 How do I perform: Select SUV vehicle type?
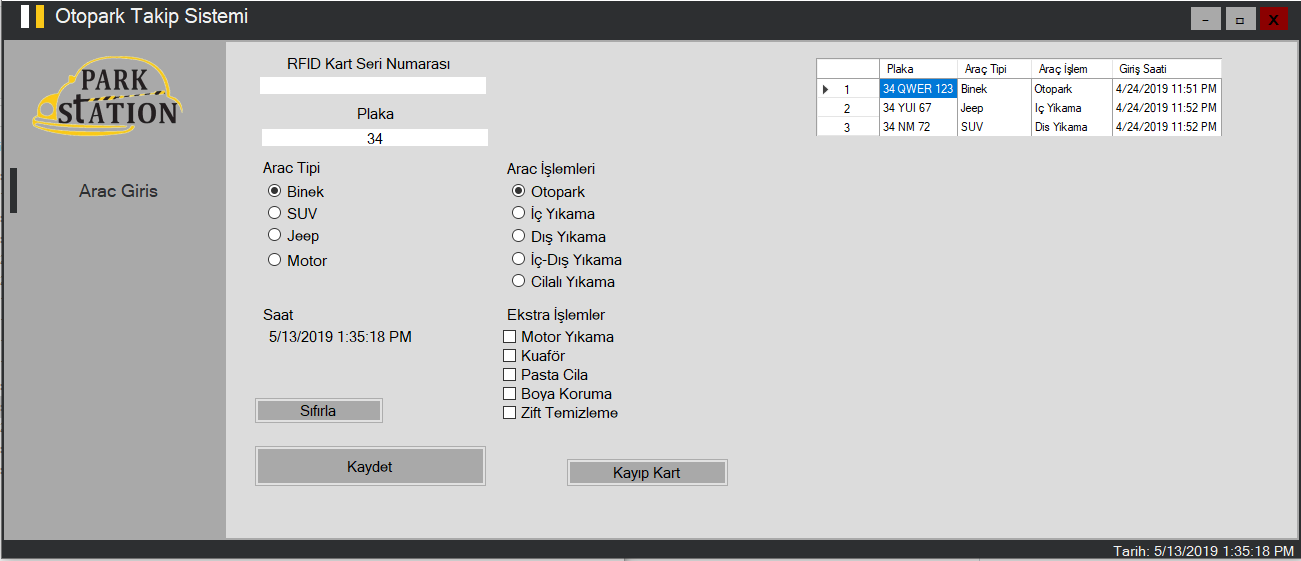[292, 213]
